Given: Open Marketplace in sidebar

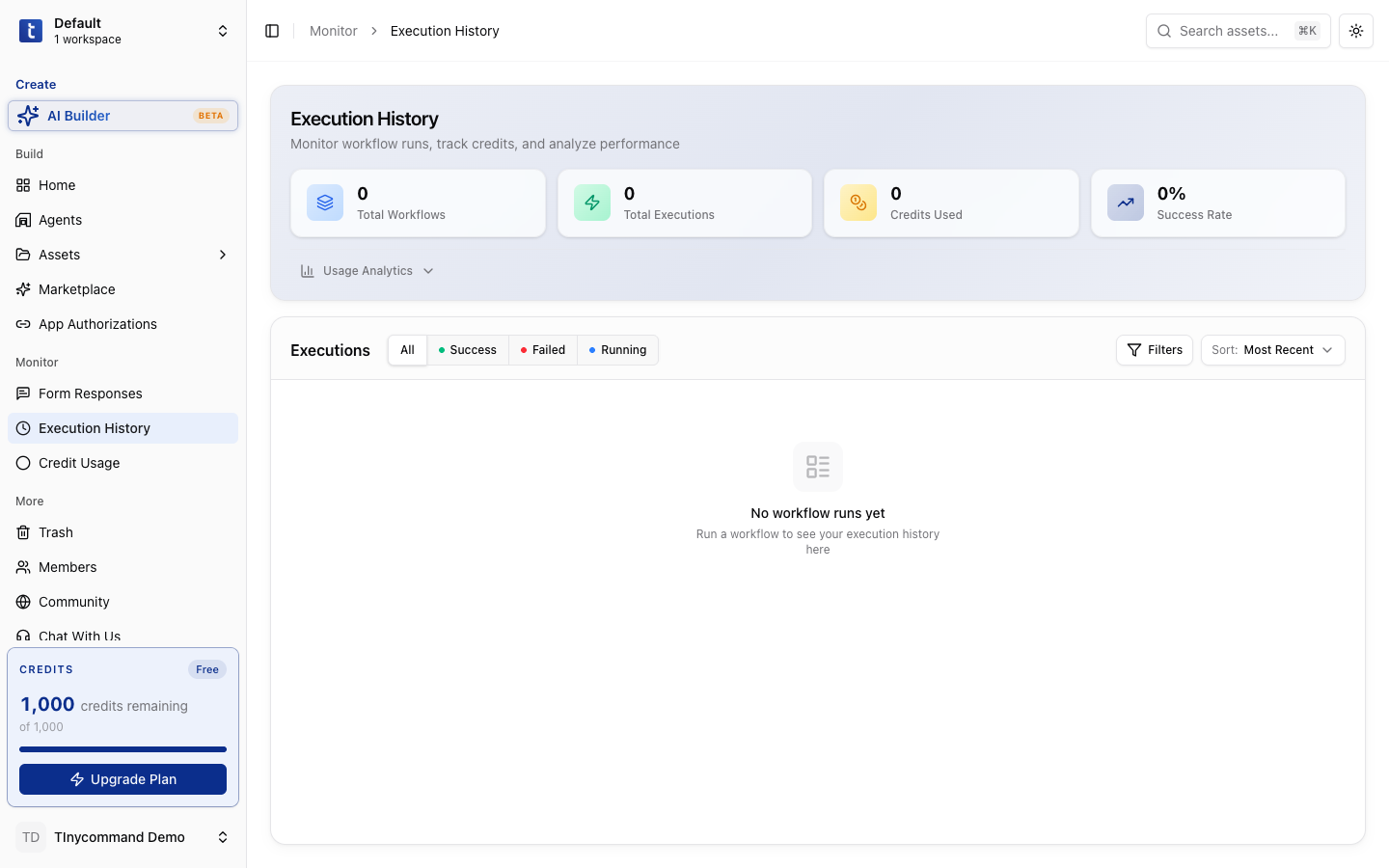Looking at the screenshot, I should click(x=123, y=289).
